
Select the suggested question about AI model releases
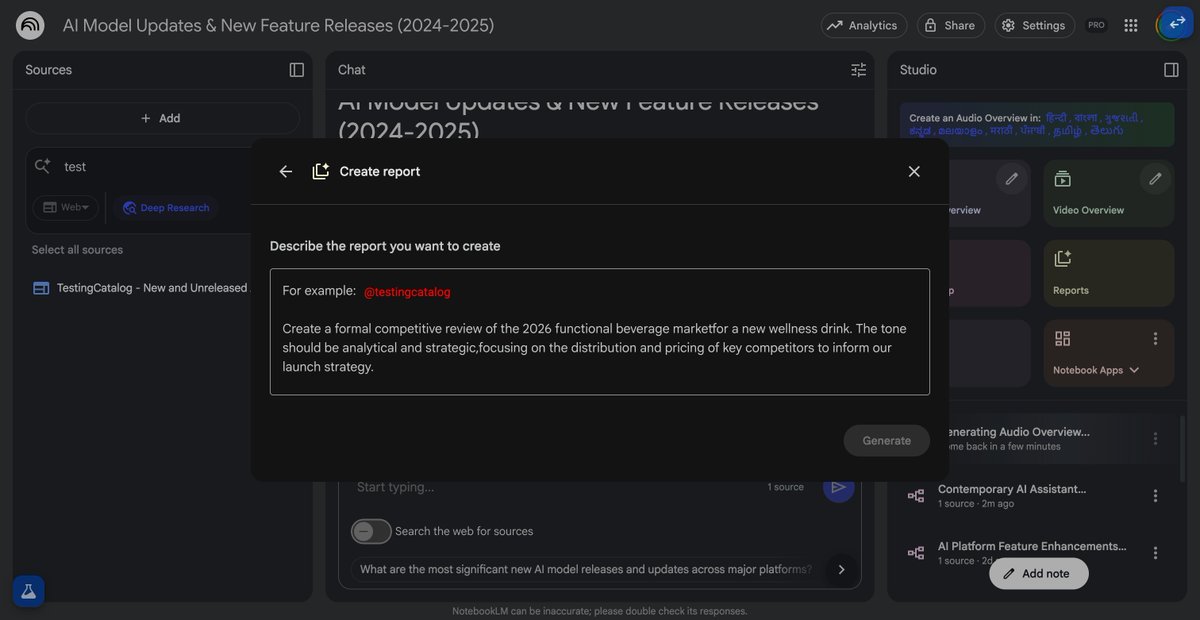click(x=586, y=569)
